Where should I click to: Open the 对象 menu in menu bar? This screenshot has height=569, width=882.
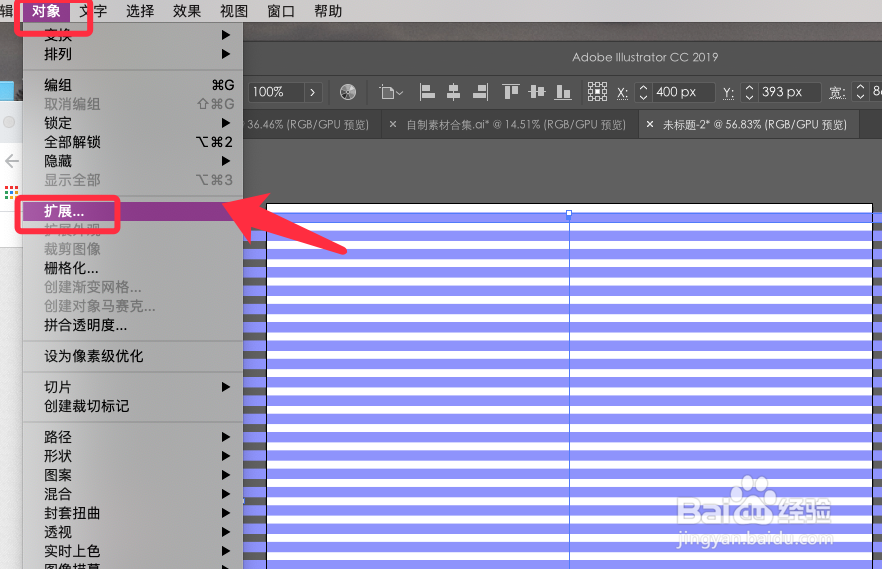pyautogui.click(x=46, y=11)
